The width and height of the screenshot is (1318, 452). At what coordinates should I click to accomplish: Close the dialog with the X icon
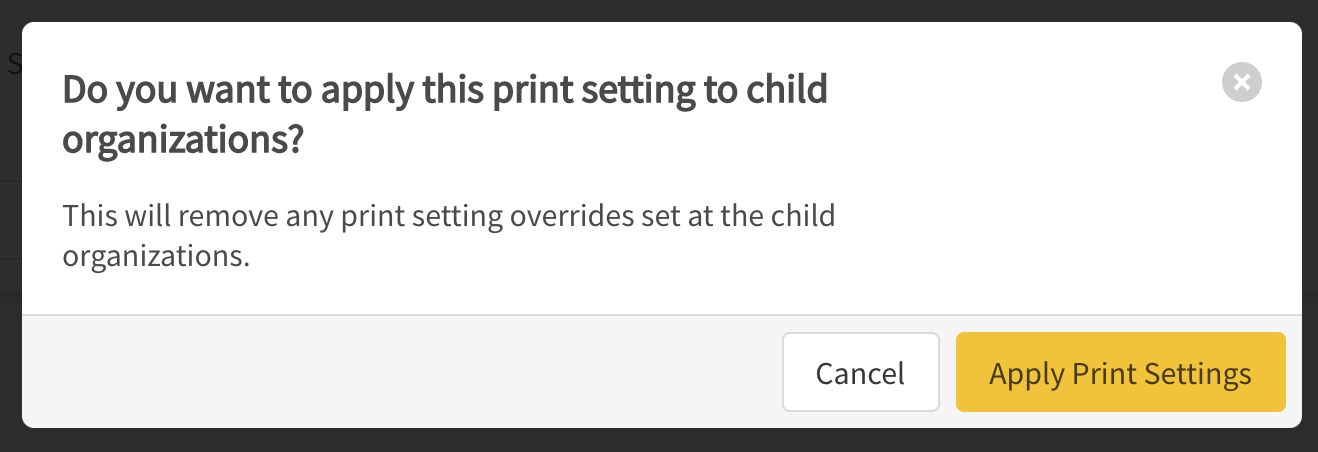point(1241,83)
